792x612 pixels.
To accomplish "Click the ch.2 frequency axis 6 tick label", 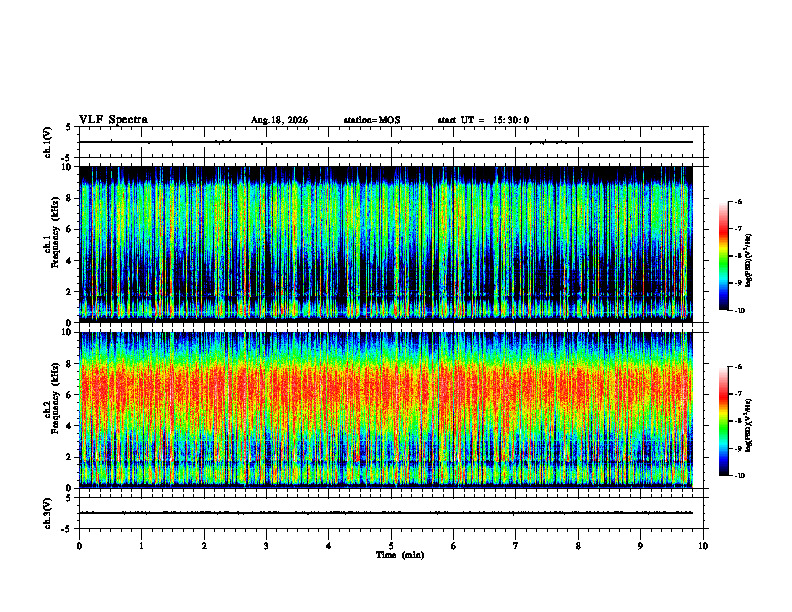I will pos(70,395).
